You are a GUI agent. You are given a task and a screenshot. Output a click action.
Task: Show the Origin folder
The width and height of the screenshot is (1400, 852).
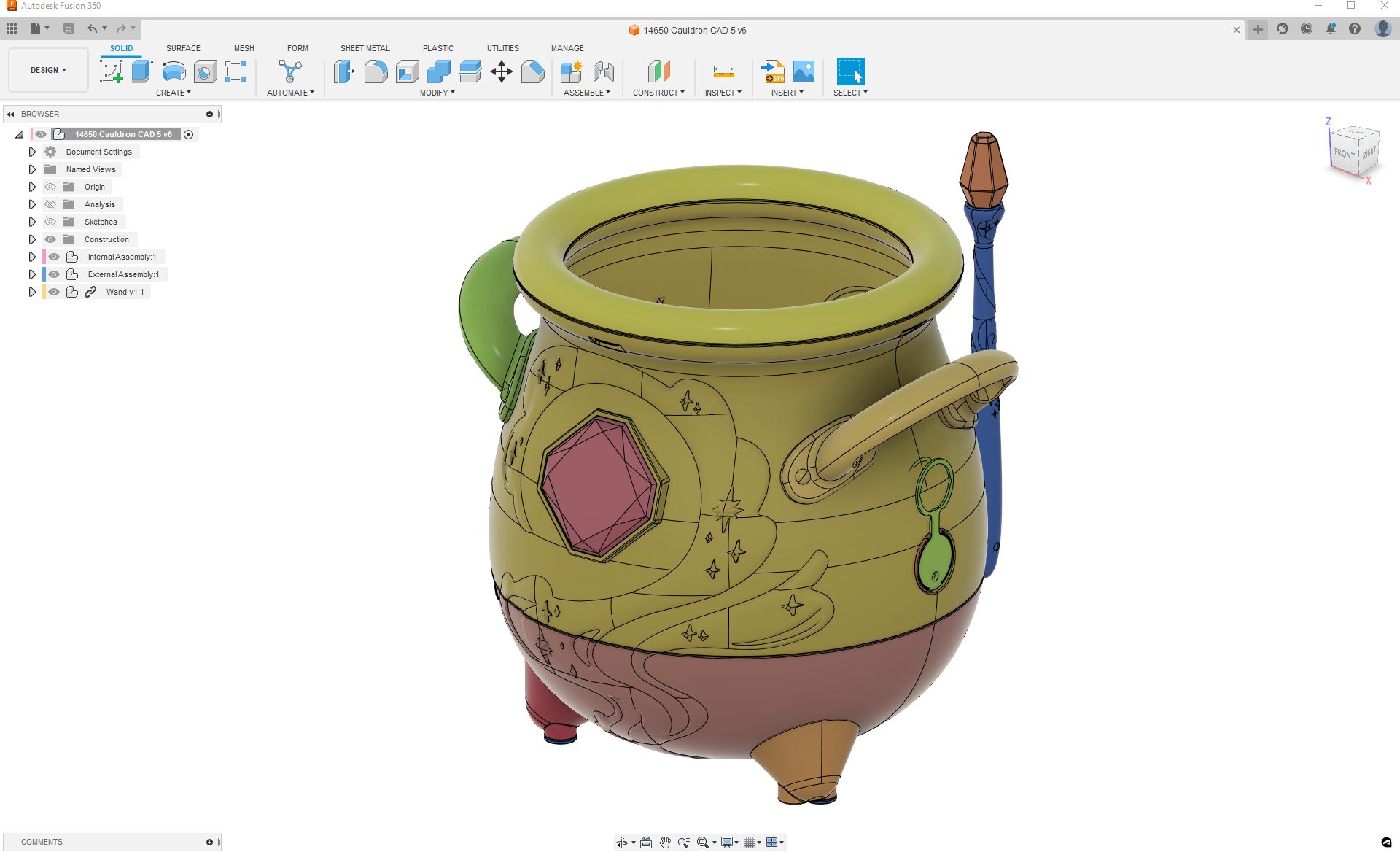(50, 187)
